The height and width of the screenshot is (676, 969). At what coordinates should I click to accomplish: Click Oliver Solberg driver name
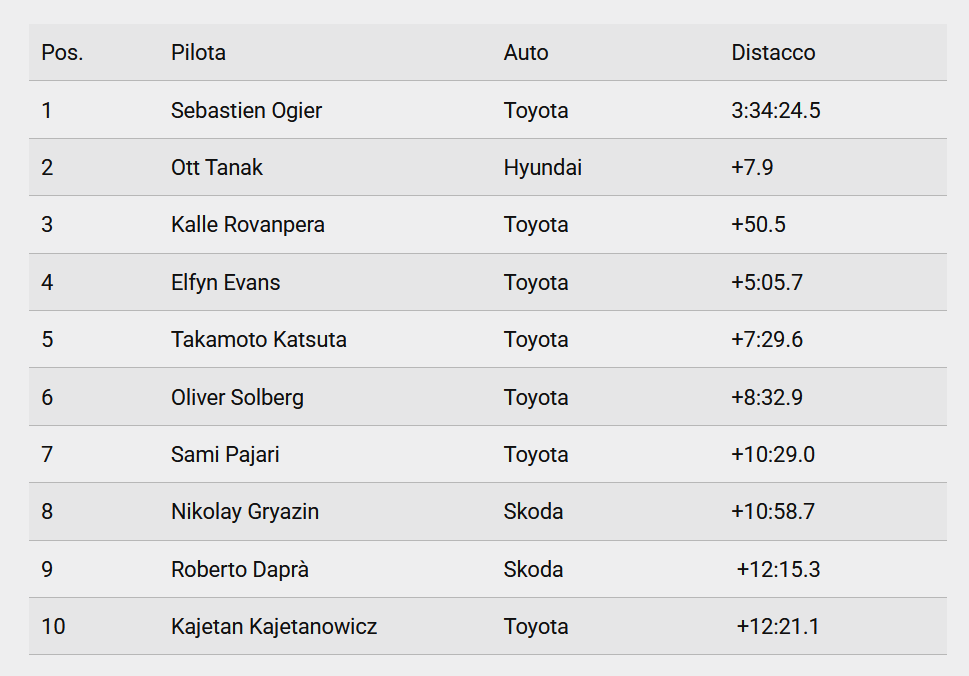click(x=237, y=397)
